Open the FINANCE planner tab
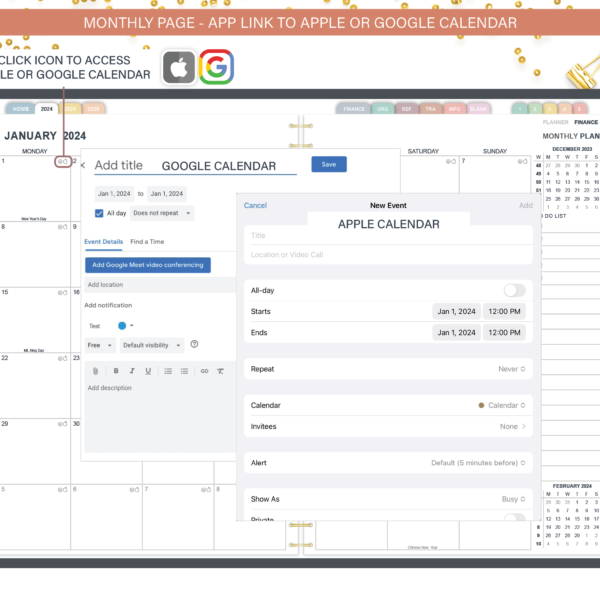This screenshot has width=600, height=600. click(x=354, y=109)
